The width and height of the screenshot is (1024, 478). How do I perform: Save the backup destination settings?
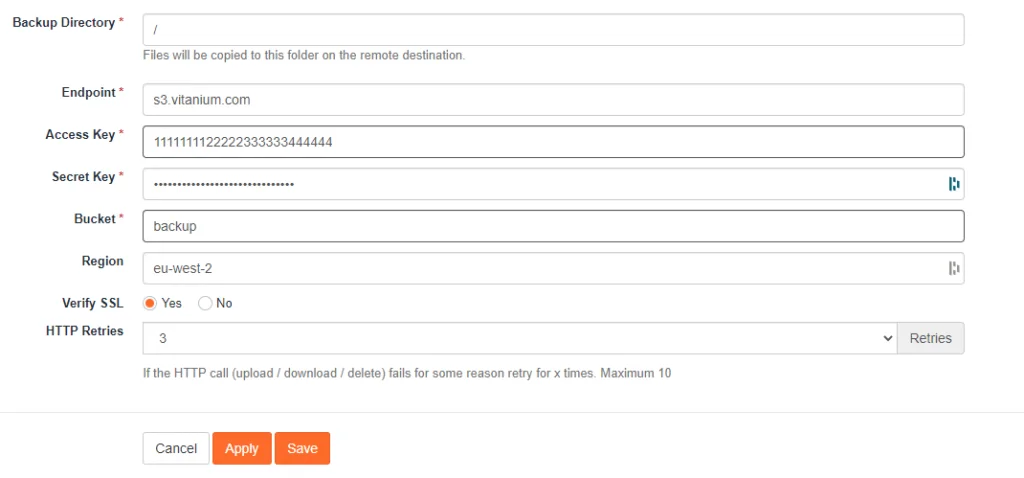pos(302,448)
